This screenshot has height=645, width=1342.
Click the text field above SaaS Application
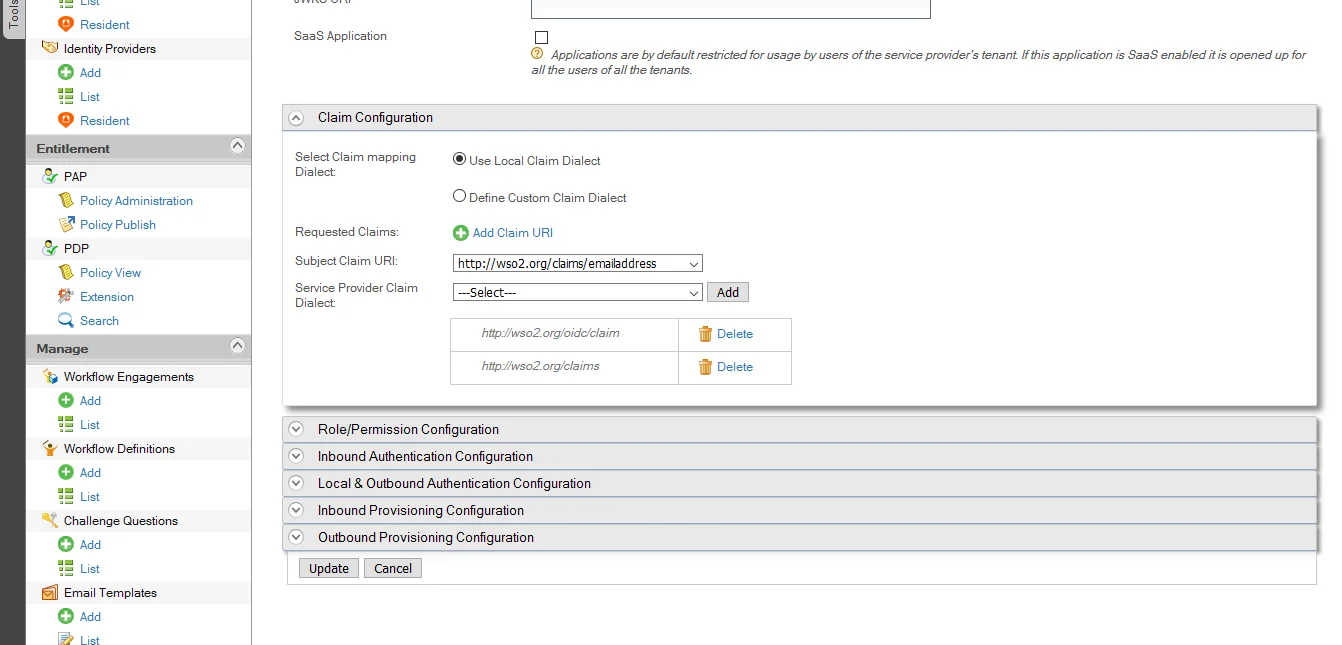730,8
